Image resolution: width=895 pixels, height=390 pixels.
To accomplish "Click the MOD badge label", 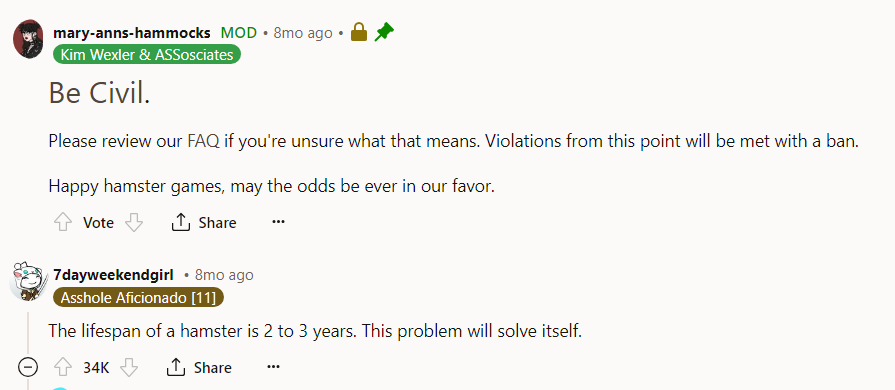I will [x=239, y=33].
